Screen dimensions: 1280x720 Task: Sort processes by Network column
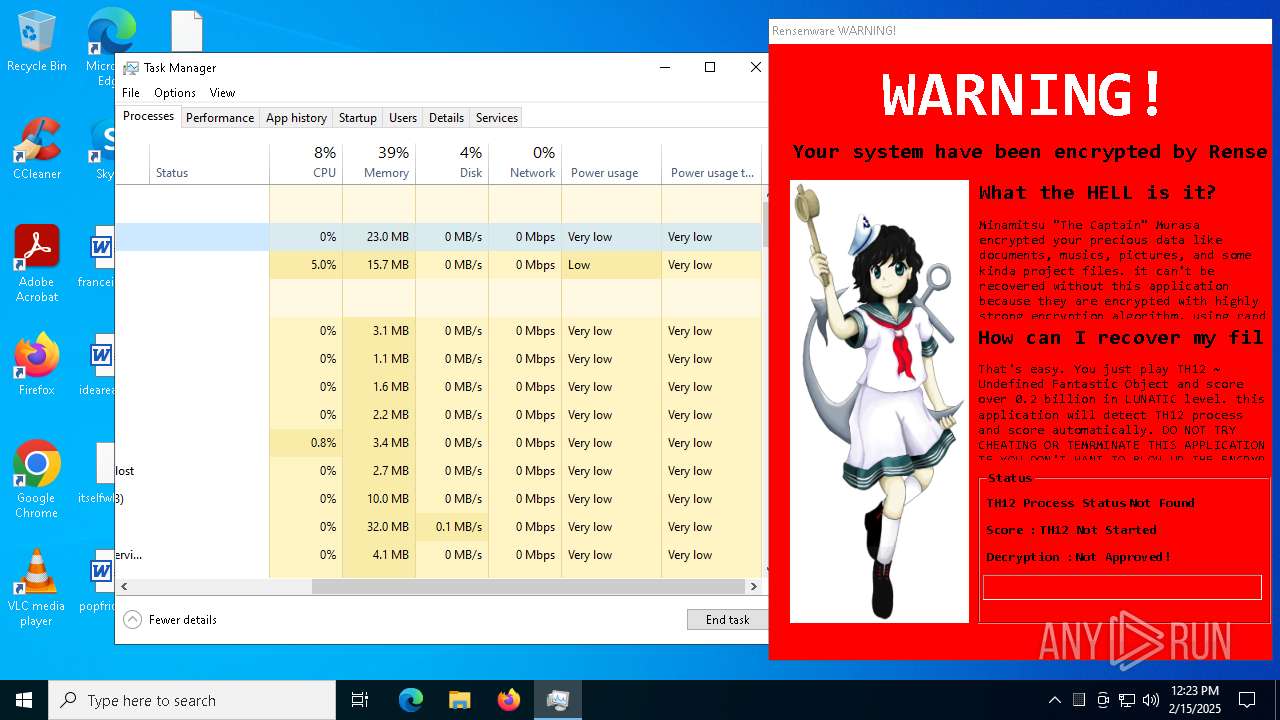[525, 163]
